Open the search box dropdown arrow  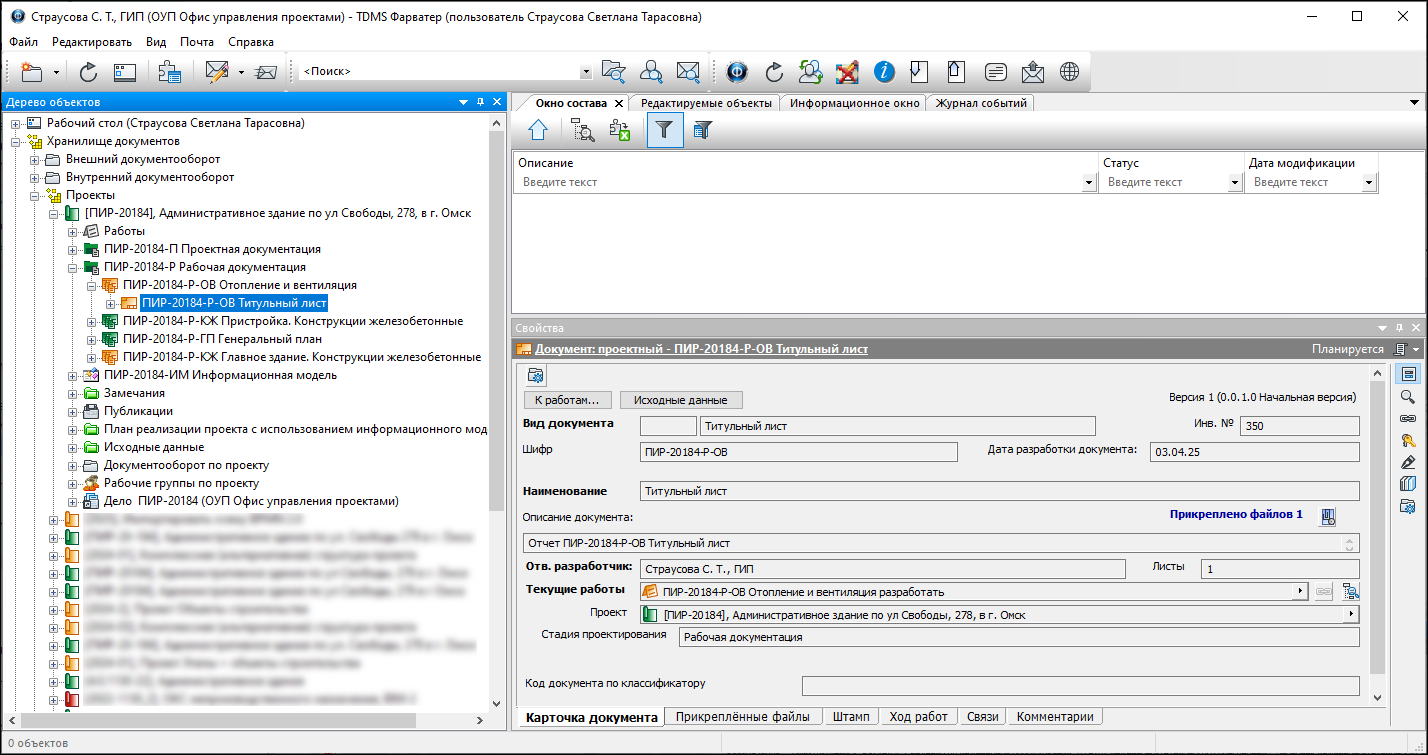click(586, 72)
